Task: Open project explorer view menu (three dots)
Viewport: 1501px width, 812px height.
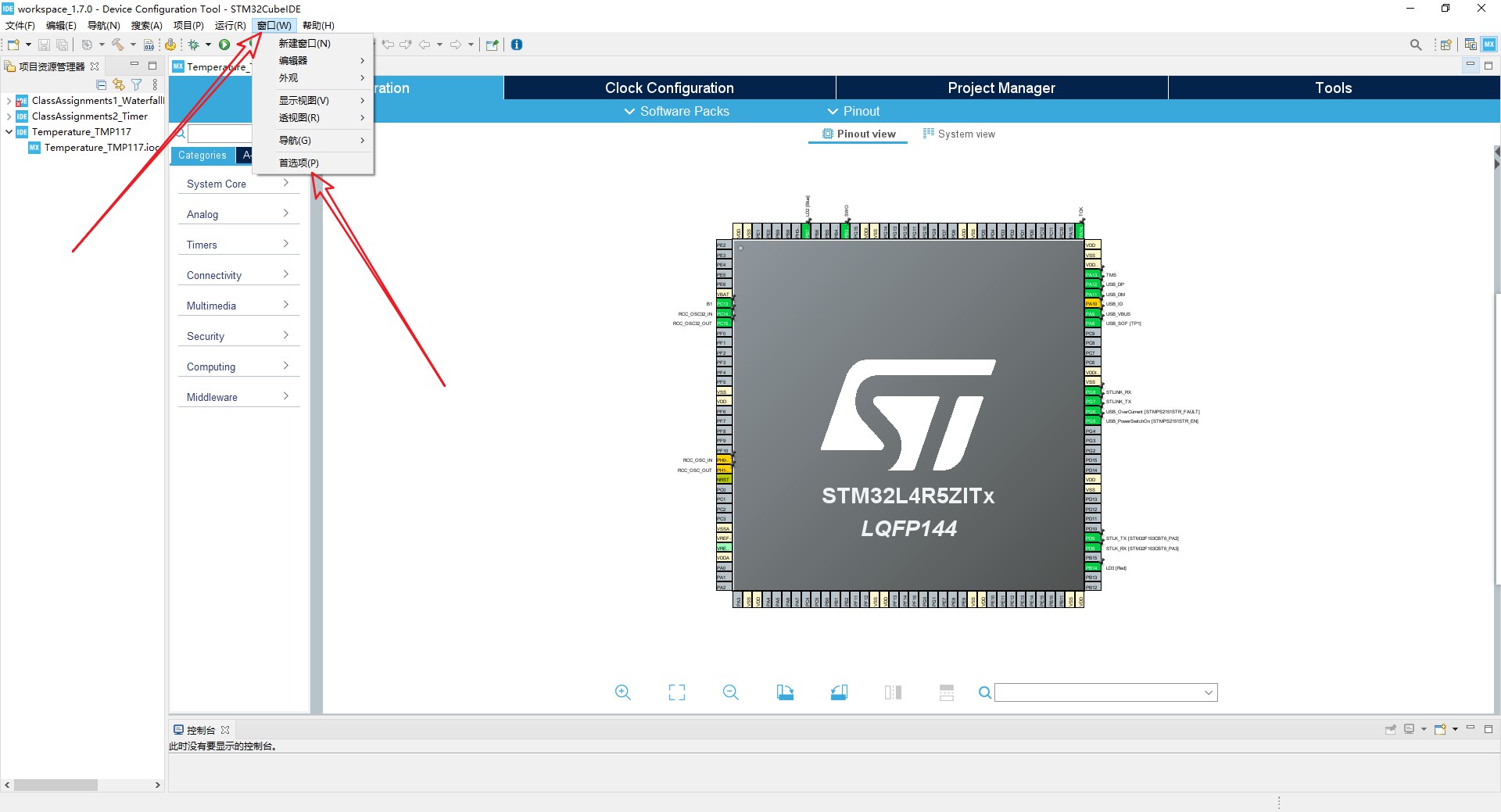Action: pos(155,84)
